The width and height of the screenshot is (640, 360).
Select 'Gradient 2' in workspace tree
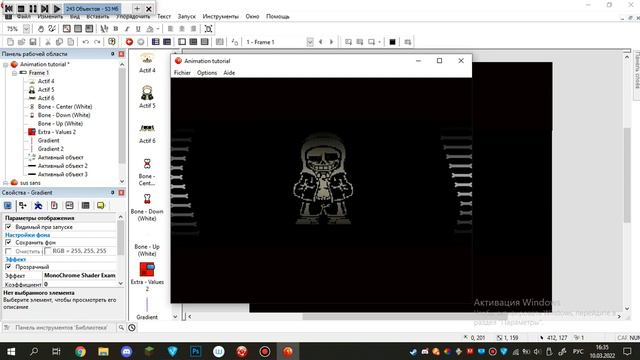(51, 149)
